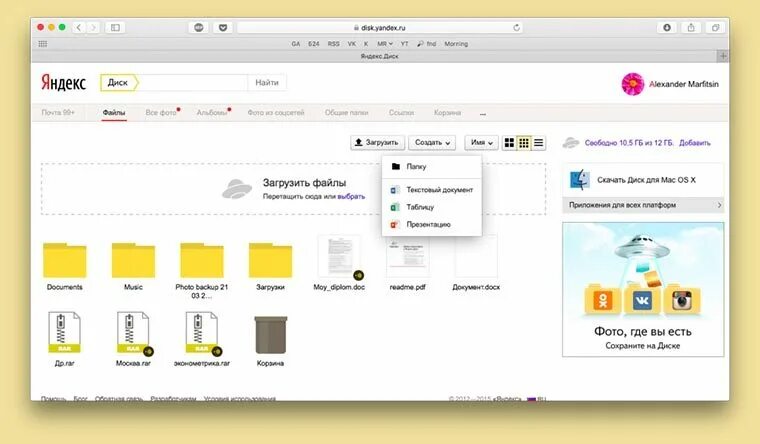760x444 pixels.
Task: Open the Safari downloads icon
Action: click(x=667, y=28)
